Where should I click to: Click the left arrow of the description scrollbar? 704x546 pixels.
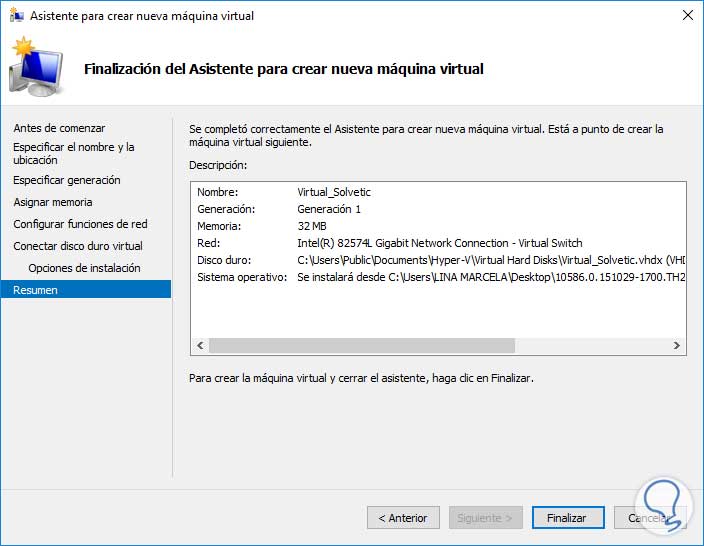pos(200,345)
